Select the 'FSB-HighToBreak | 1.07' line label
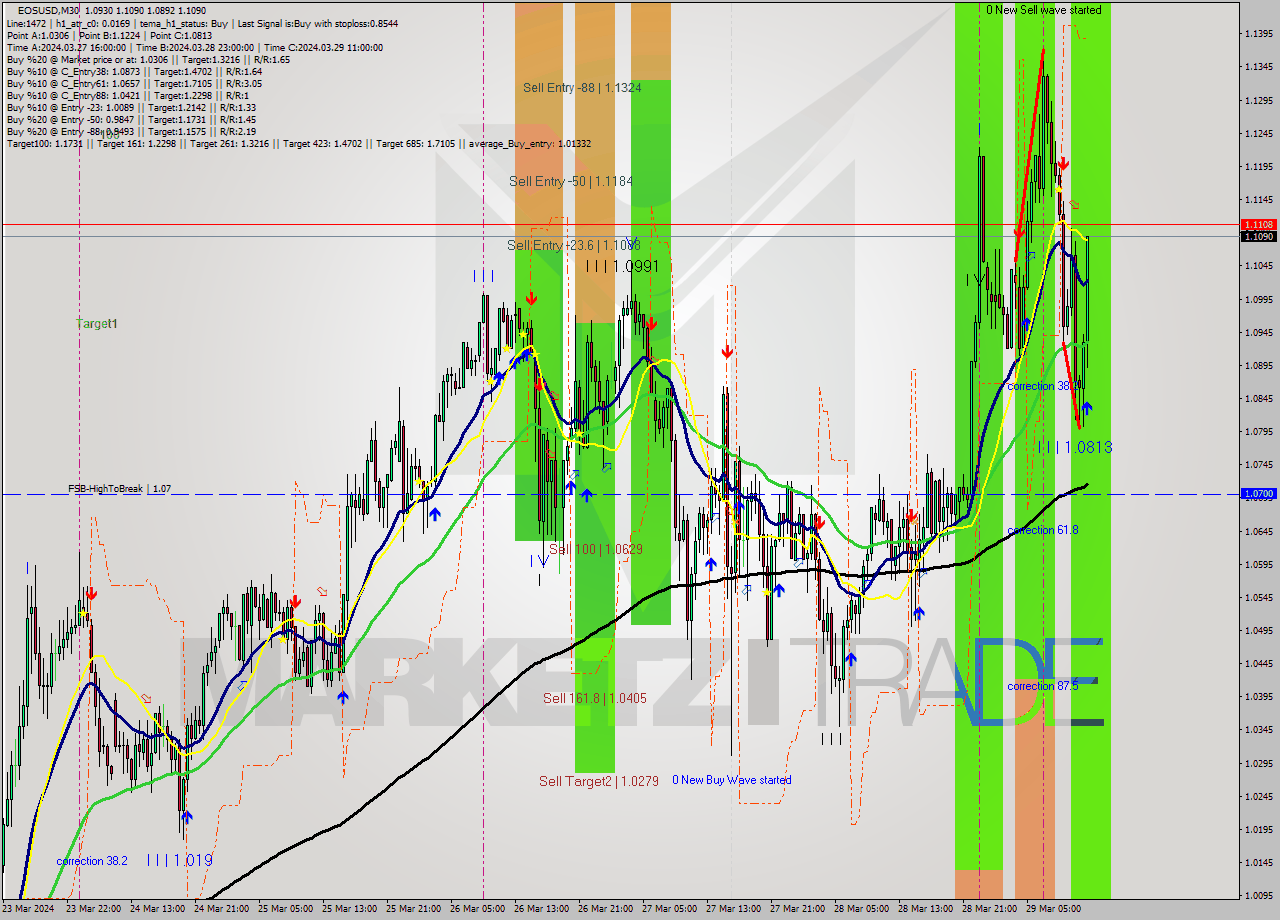The height and width of the screenshot is (920, 1280). pos(119,489)
